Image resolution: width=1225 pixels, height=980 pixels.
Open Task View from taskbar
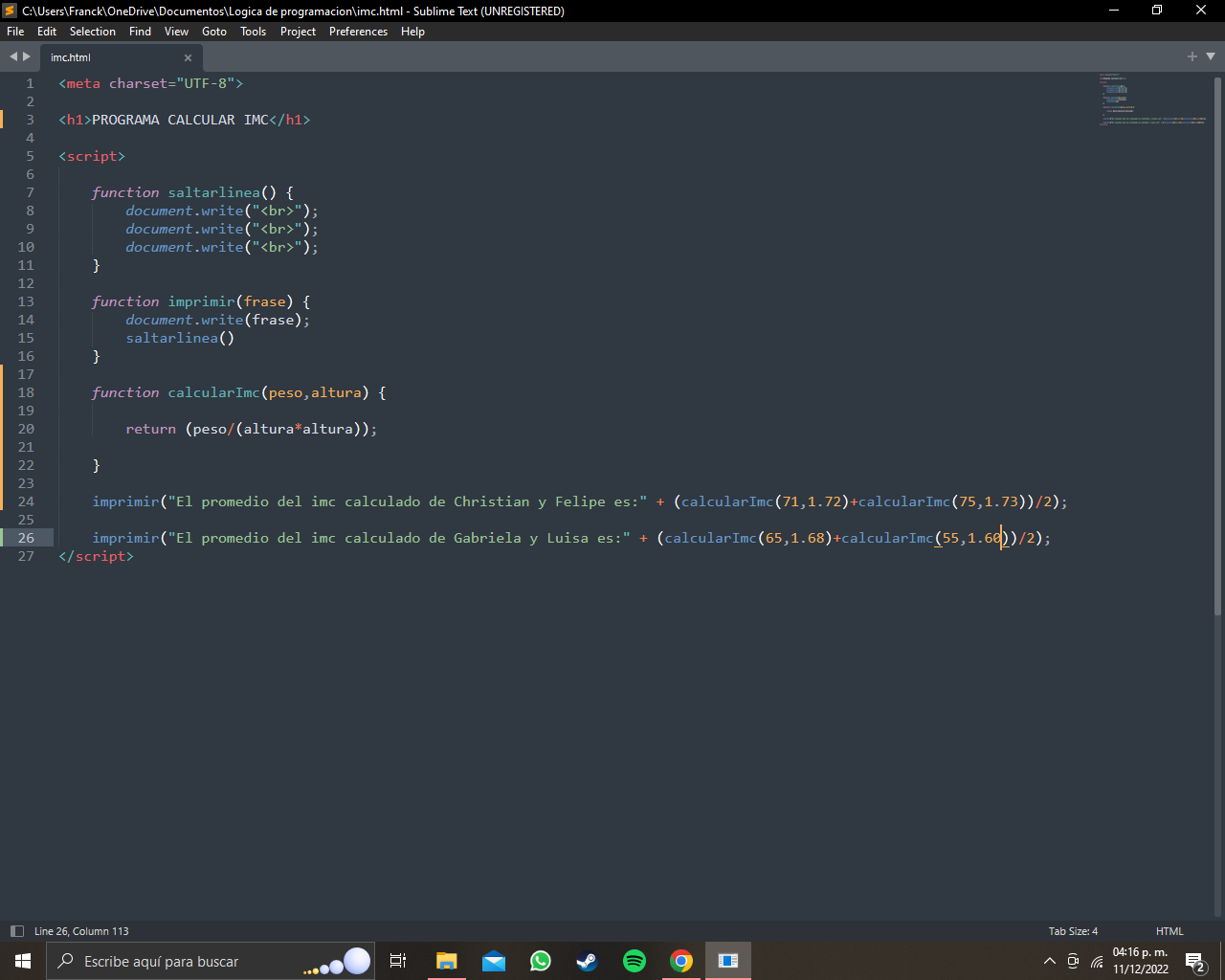click(398, 961)
